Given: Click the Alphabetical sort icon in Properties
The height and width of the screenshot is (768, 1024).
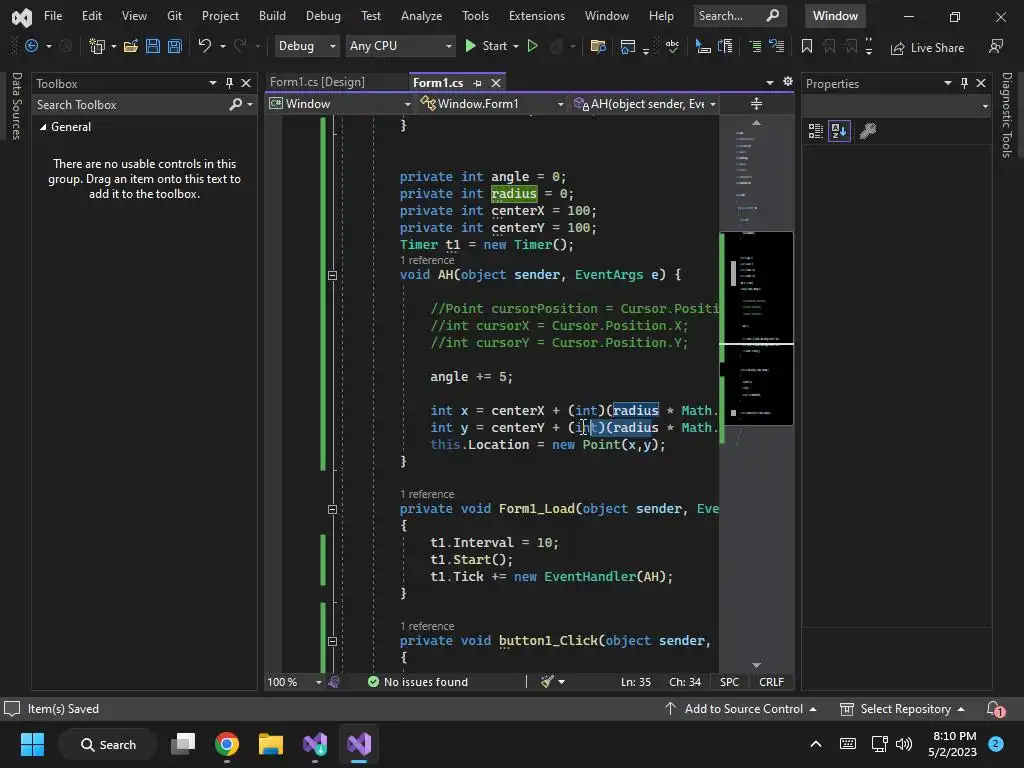Looking at the screenshot, I should (x=839, y=131).
